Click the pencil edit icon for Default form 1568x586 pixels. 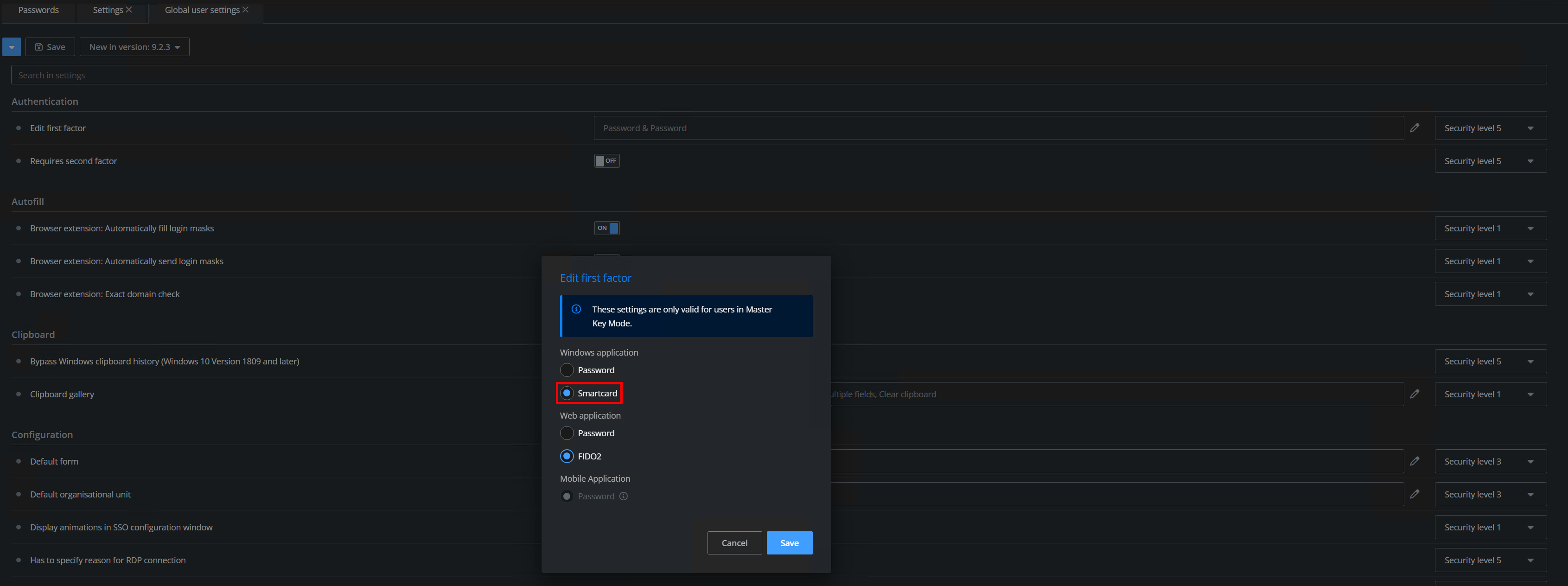(x=1415, y=461)
